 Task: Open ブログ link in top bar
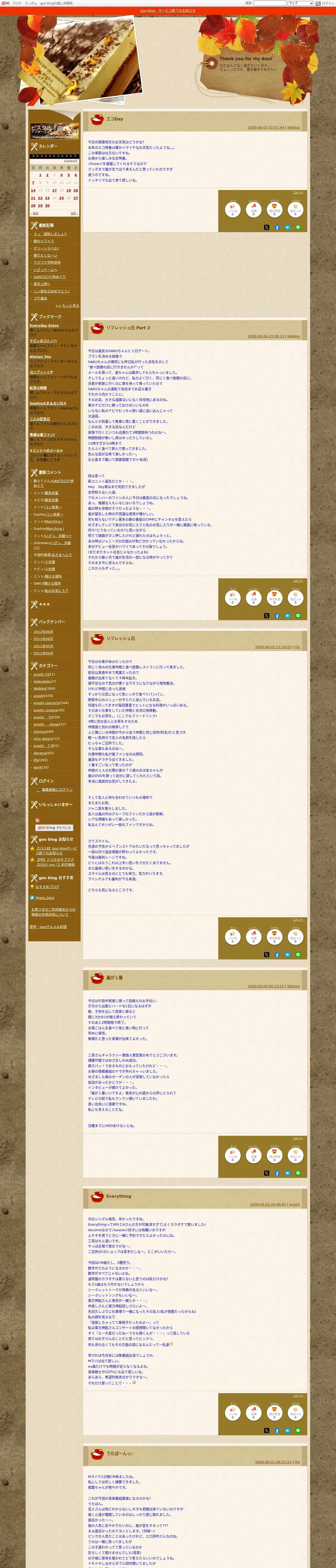click(x=16, y=3)
